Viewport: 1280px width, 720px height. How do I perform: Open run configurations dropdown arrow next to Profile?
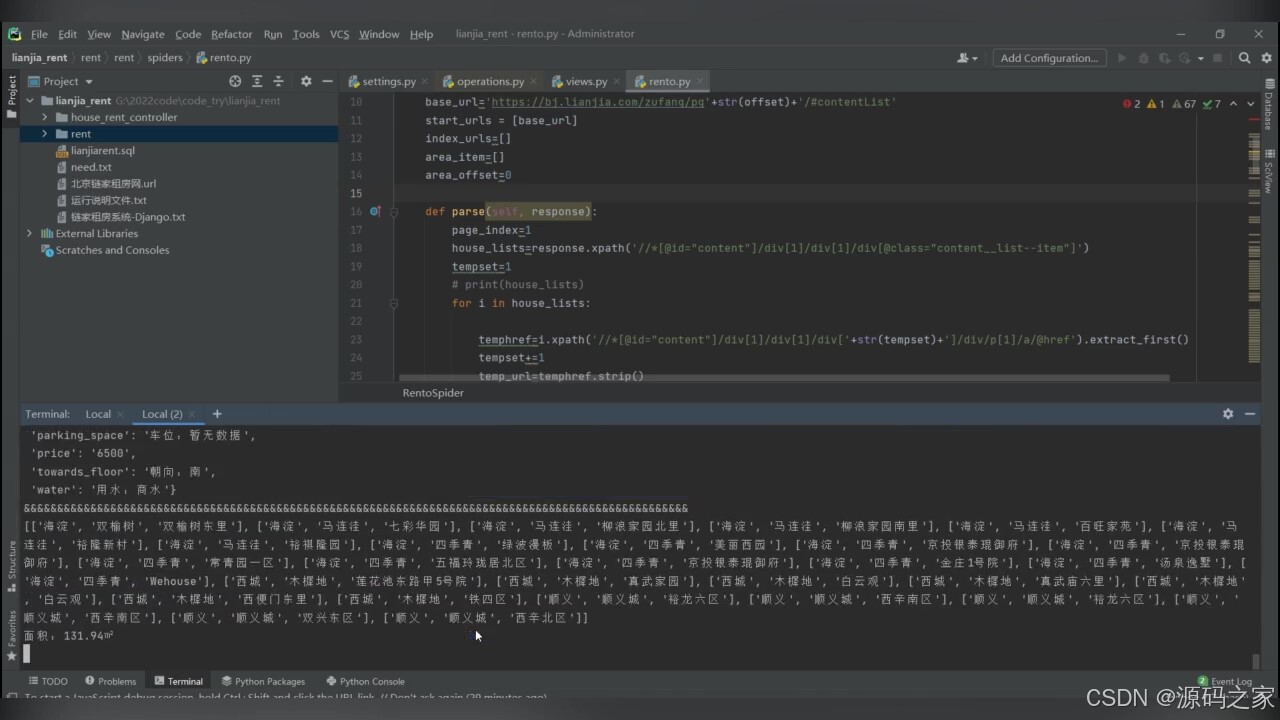click(1201, 58)
